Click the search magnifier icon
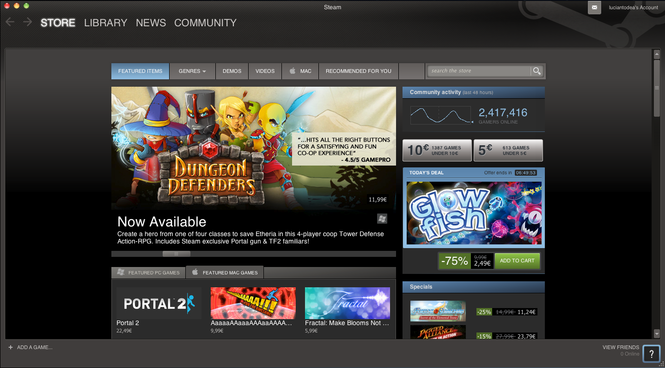The height and width of the screenshot is (368, 665). tap(537, 71)
